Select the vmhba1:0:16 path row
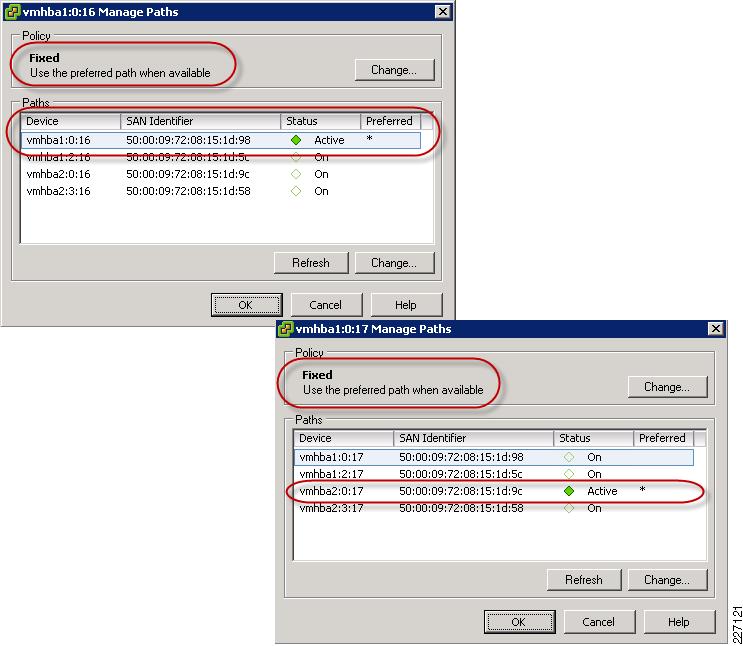The height and width of the screenshot is (646, 743). click(x=221, y=140)
